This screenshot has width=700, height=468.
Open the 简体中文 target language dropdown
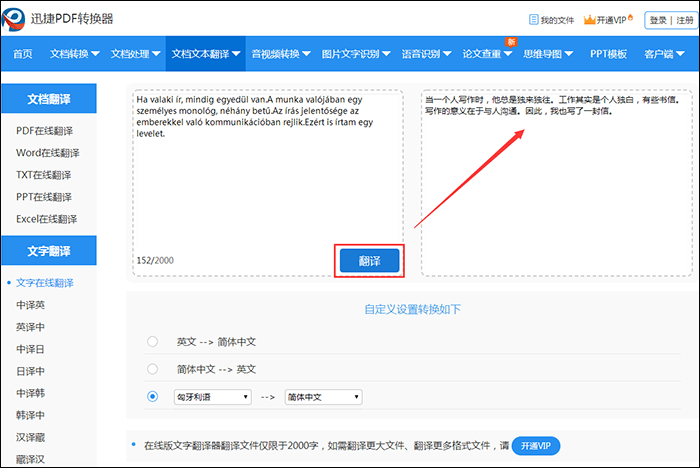coord(324,397)
